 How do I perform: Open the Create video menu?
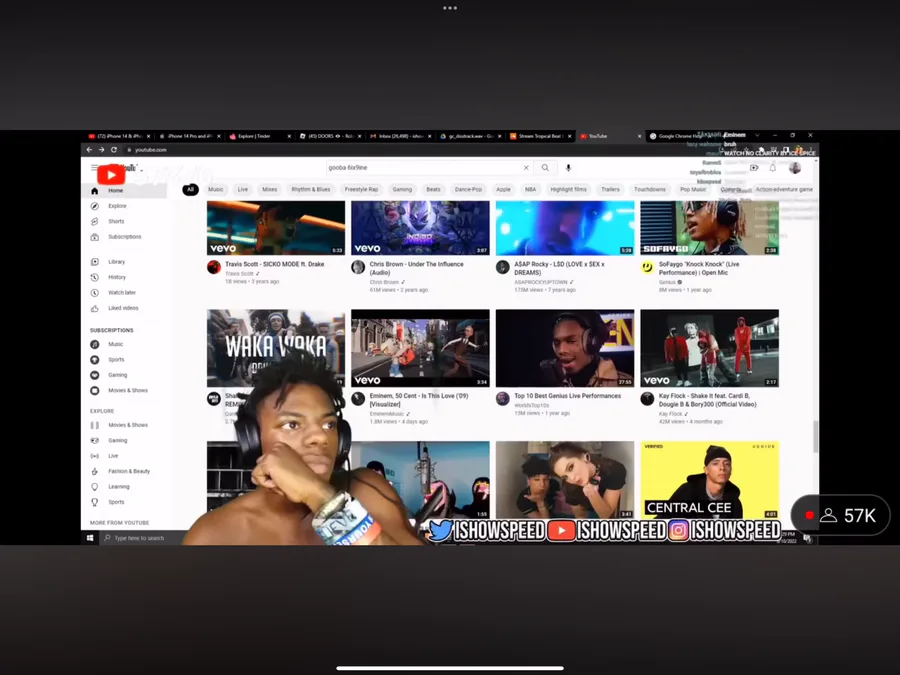pyautogui.click(x=754, y=168)
